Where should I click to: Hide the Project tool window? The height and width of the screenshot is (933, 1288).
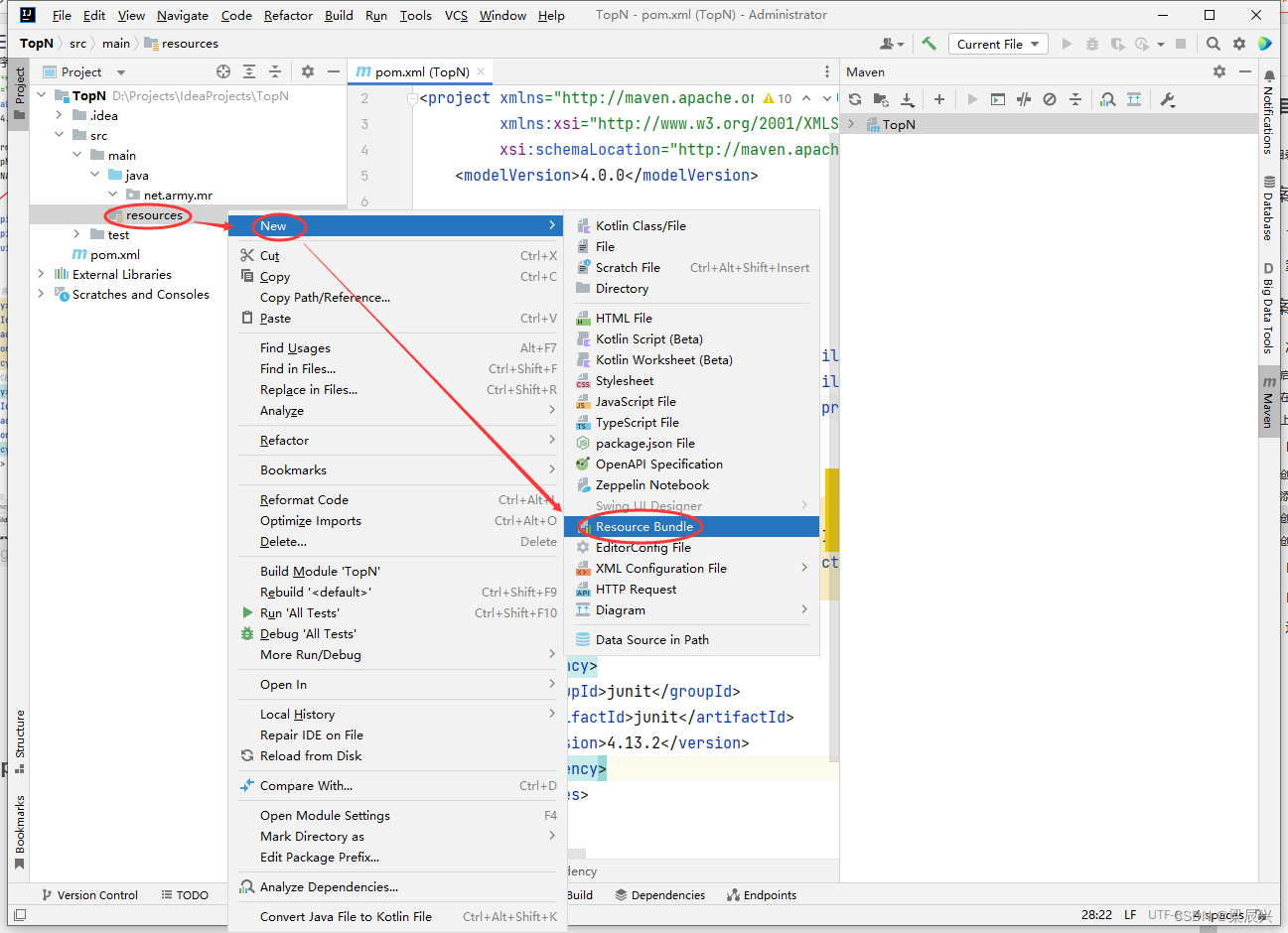click(334, 71)
